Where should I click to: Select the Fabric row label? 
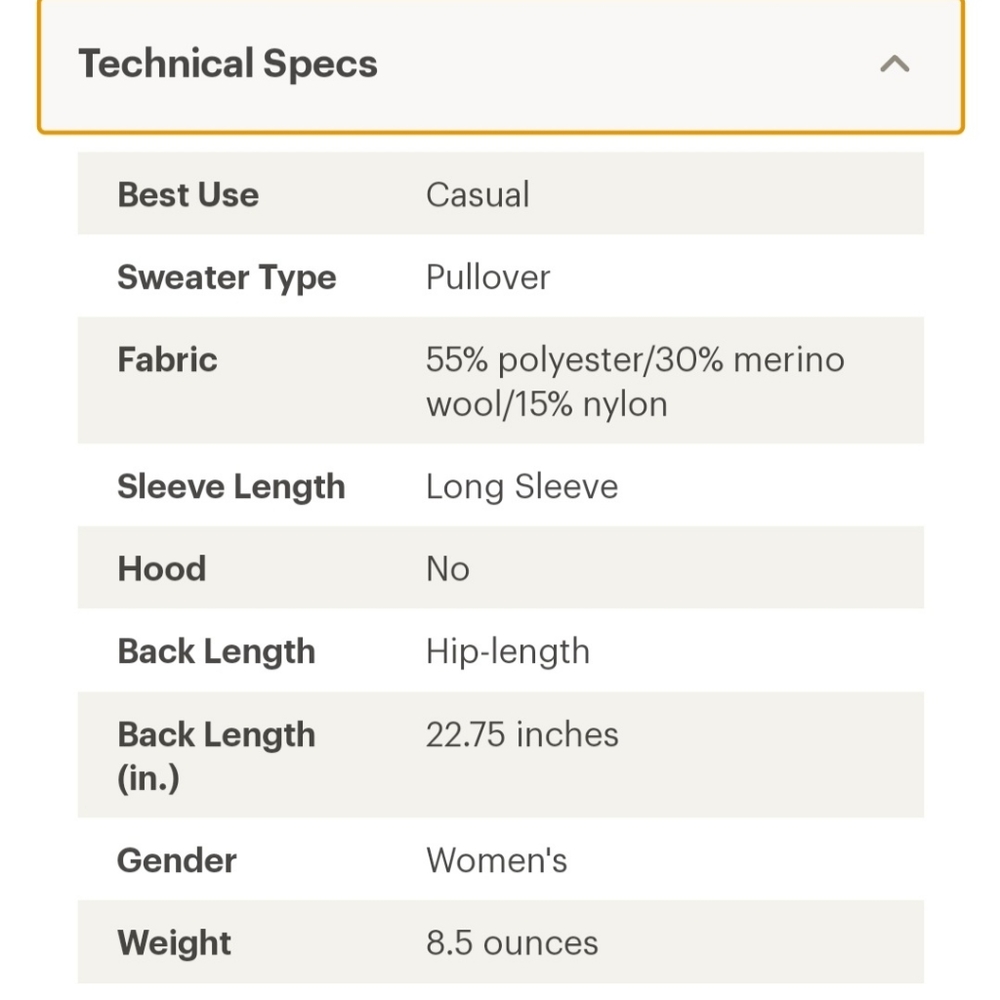point(167,359)
